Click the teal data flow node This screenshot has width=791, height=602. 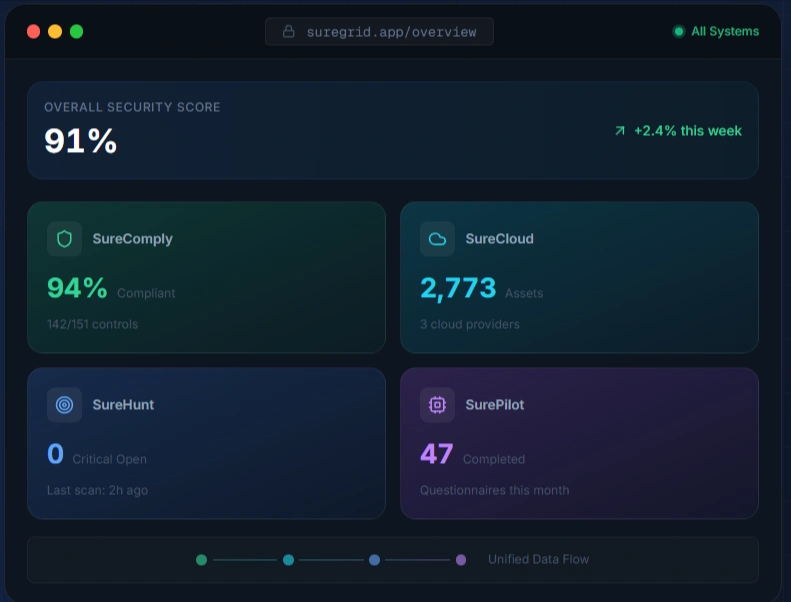(288, 560)
